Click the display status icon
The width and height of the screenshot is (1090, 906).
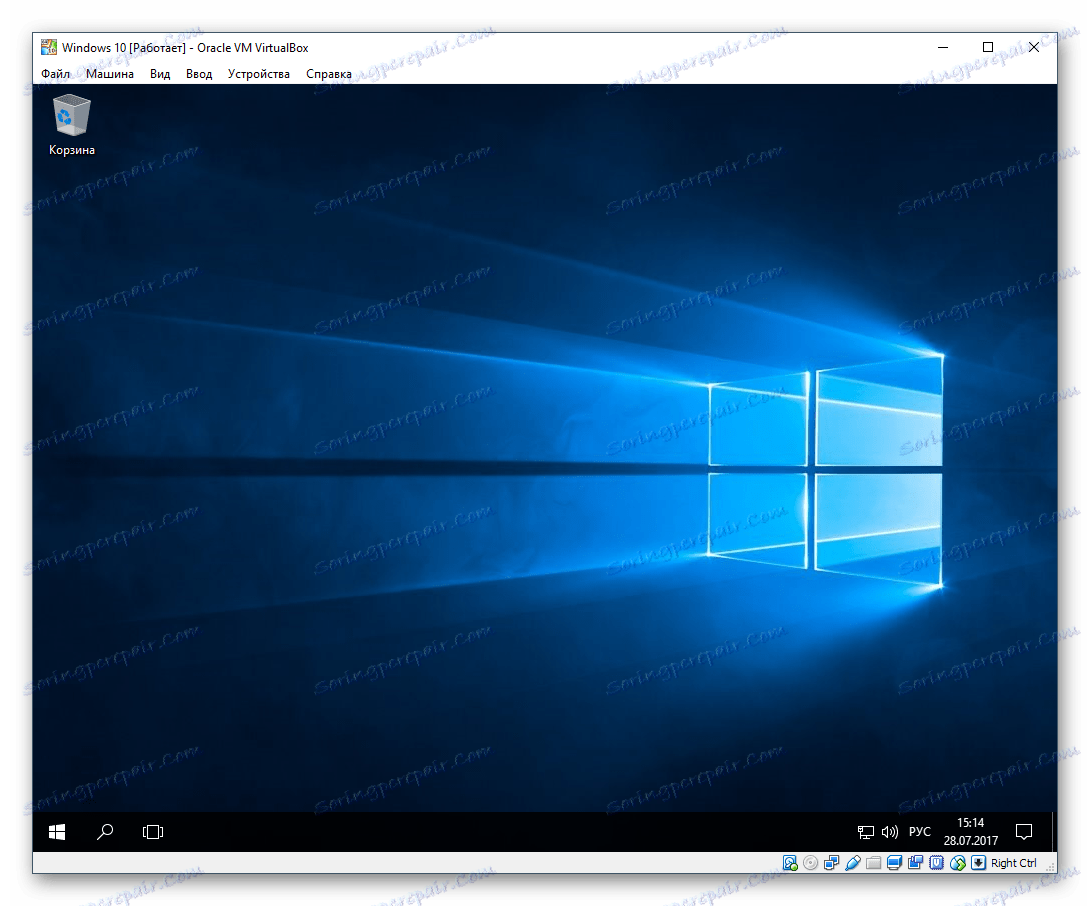click(895, 863)
